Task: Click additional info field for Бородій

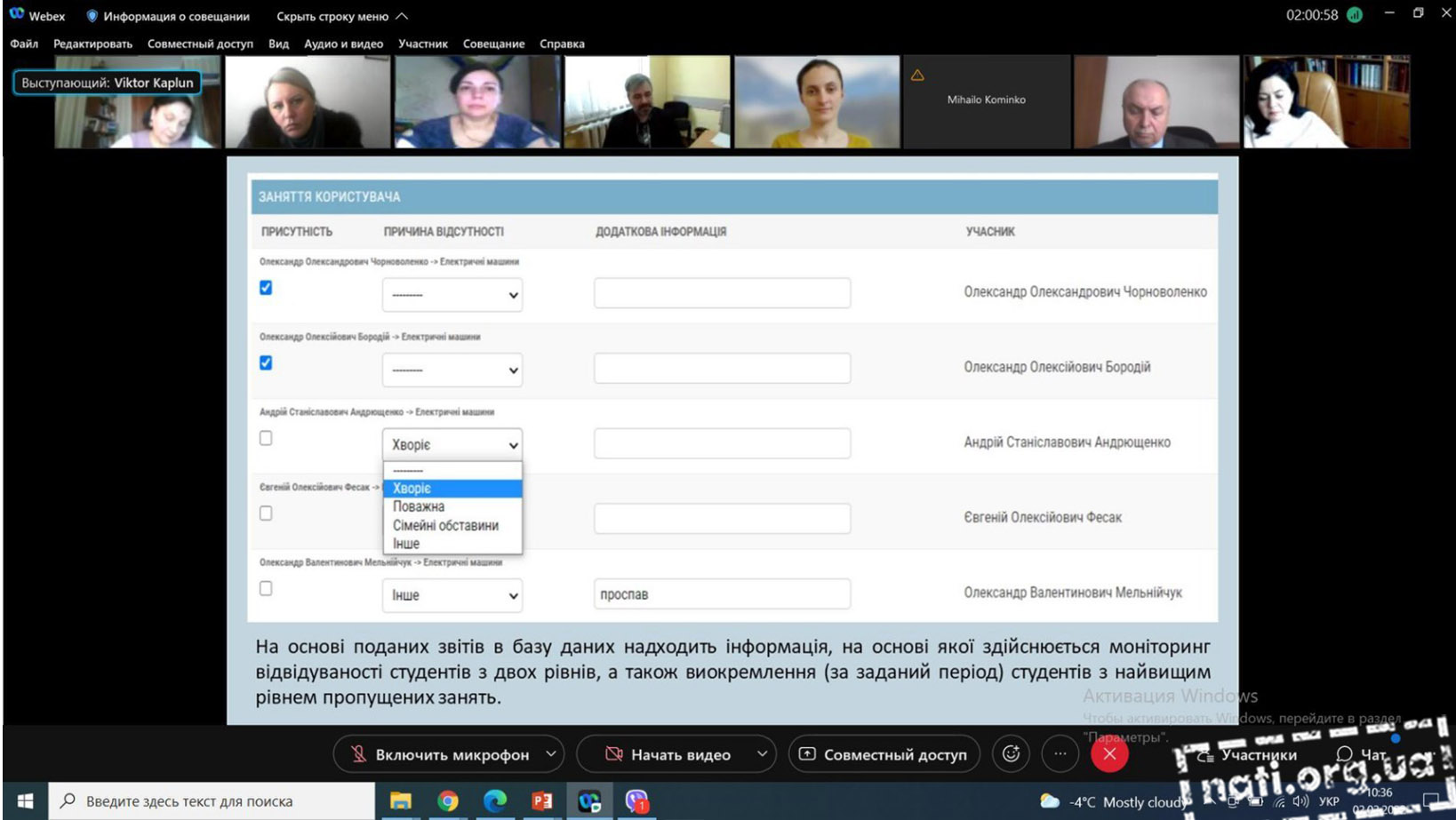Action: pyautogui.click(x=722, y=368)
